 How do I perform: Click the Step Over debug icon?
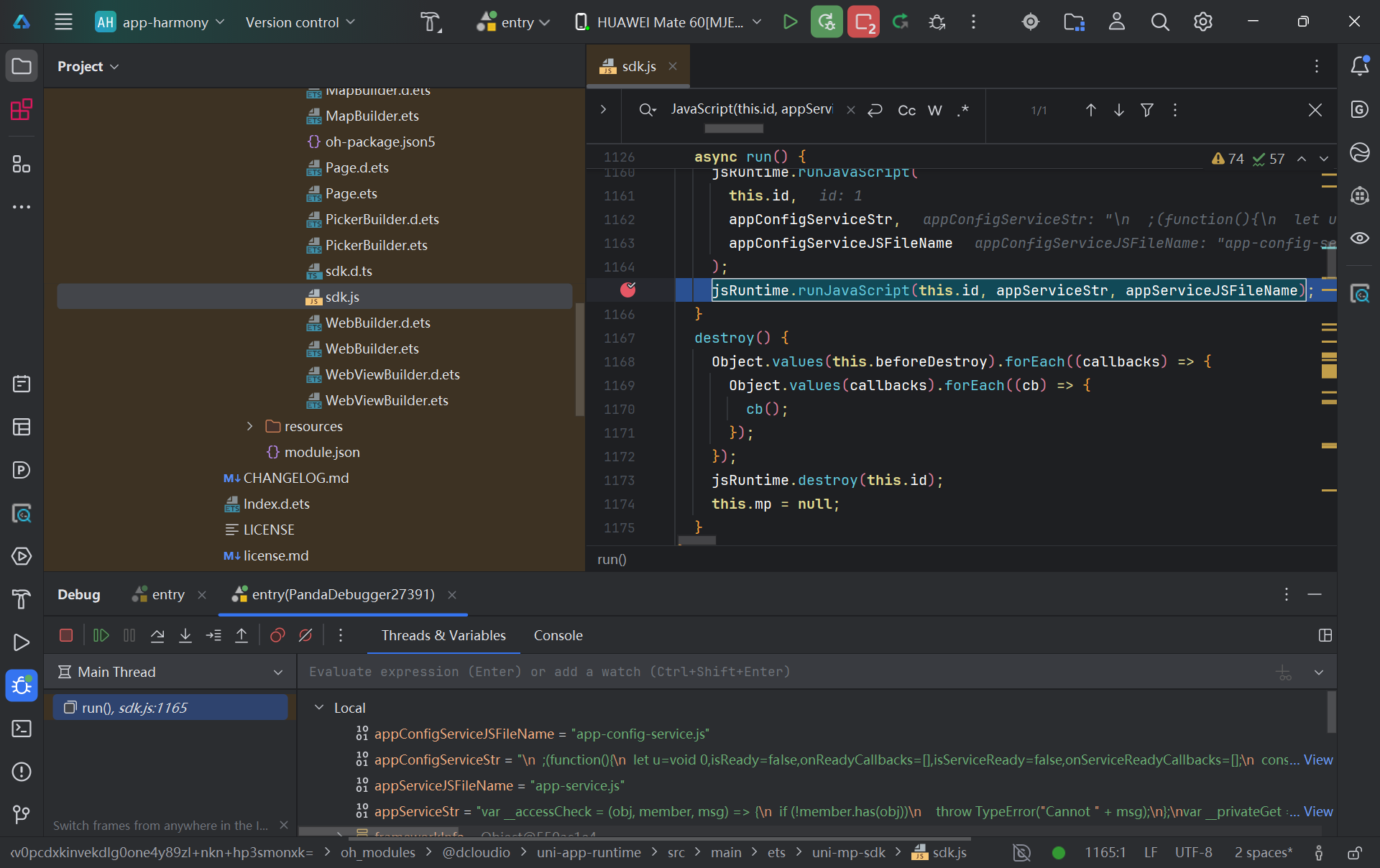(x=157, y=635)
